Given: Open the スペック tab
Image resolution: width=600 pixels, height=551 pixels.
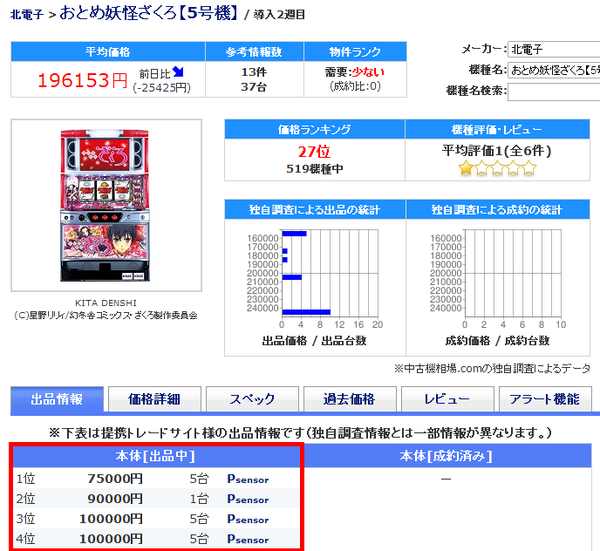Looking at the screenshot, I should coord(252,399).
